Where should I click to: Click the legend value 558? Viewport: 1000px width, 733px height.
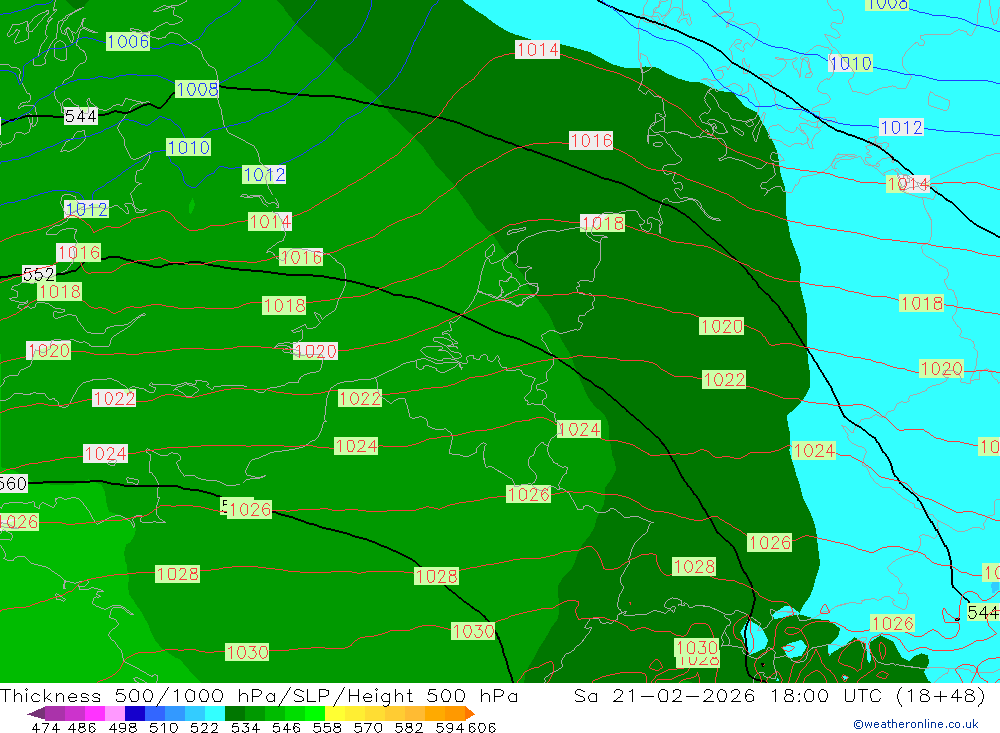[x=327, y=727]
